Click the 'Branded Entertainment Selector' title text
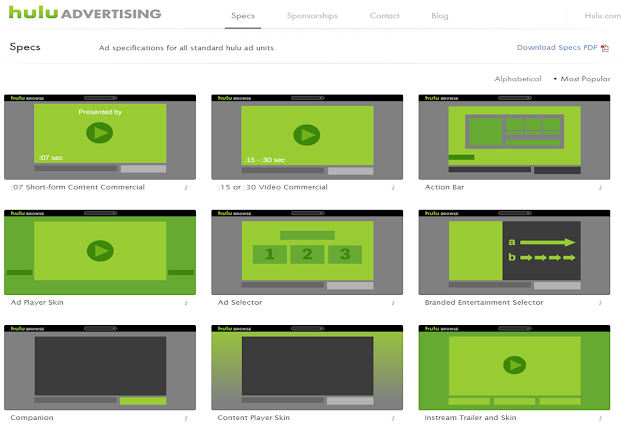 pos(484,302)
